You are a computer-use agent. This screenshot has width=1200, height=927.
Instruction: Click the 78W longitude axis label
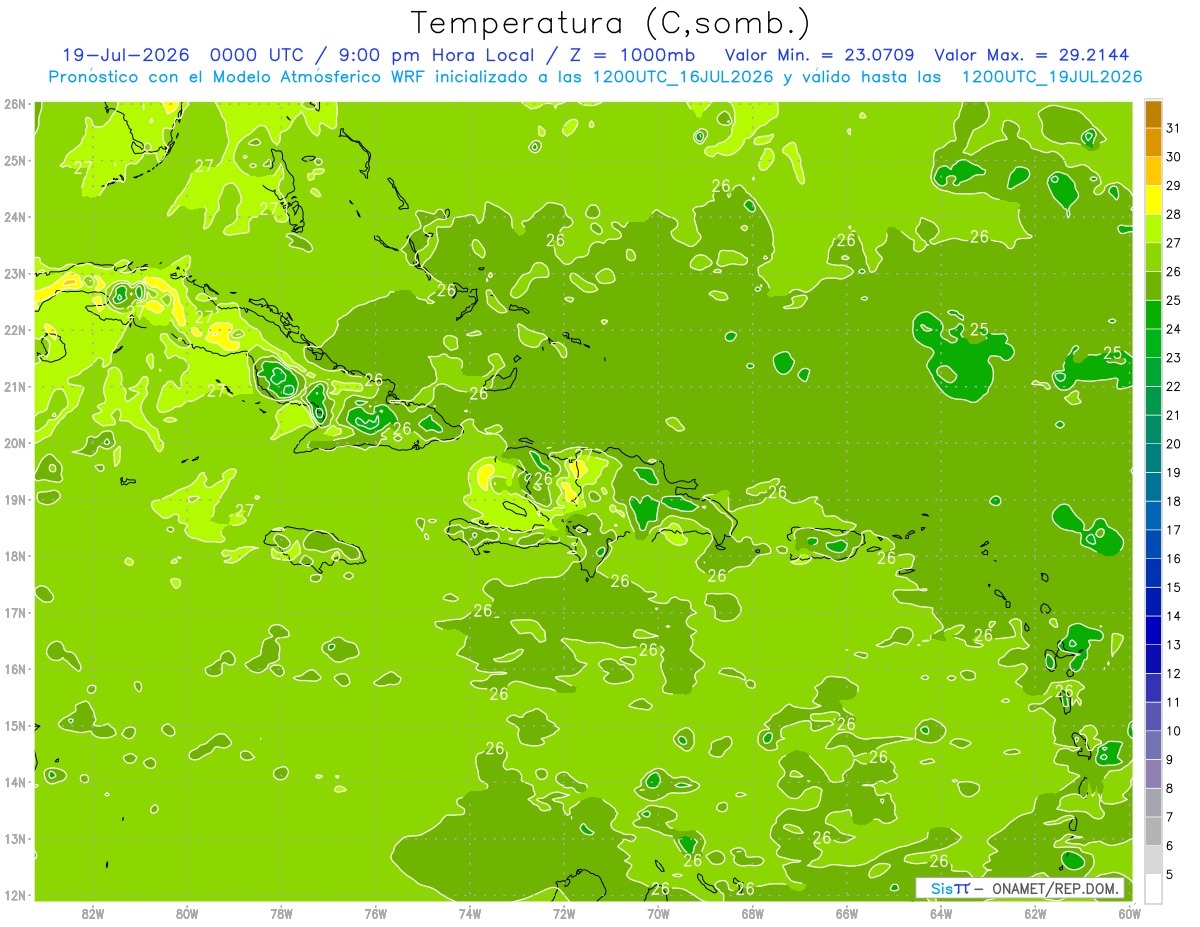click(x=281, y=913)
